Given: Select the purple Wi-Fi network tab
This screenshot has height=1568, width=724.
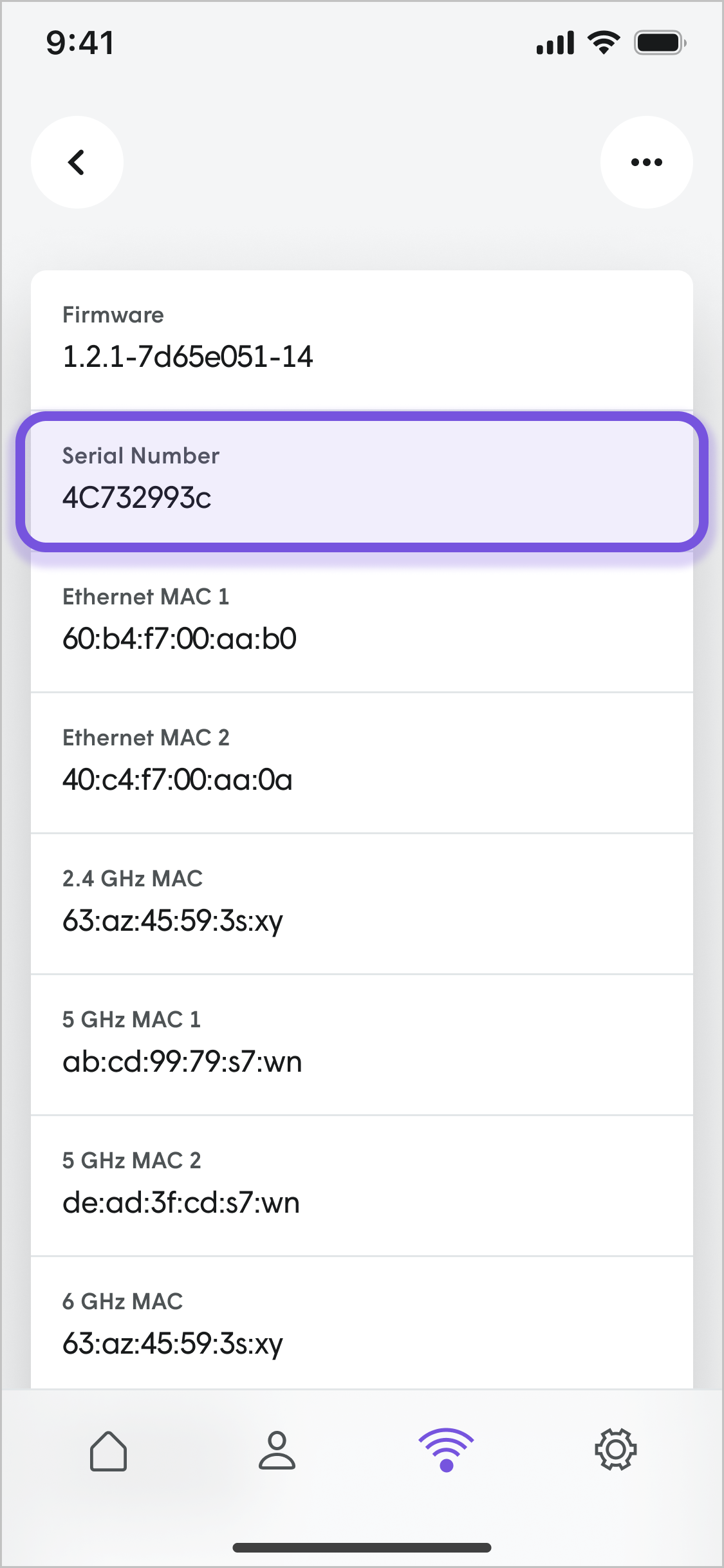Looking at the screenshot, I should (x=447, y=1450).
